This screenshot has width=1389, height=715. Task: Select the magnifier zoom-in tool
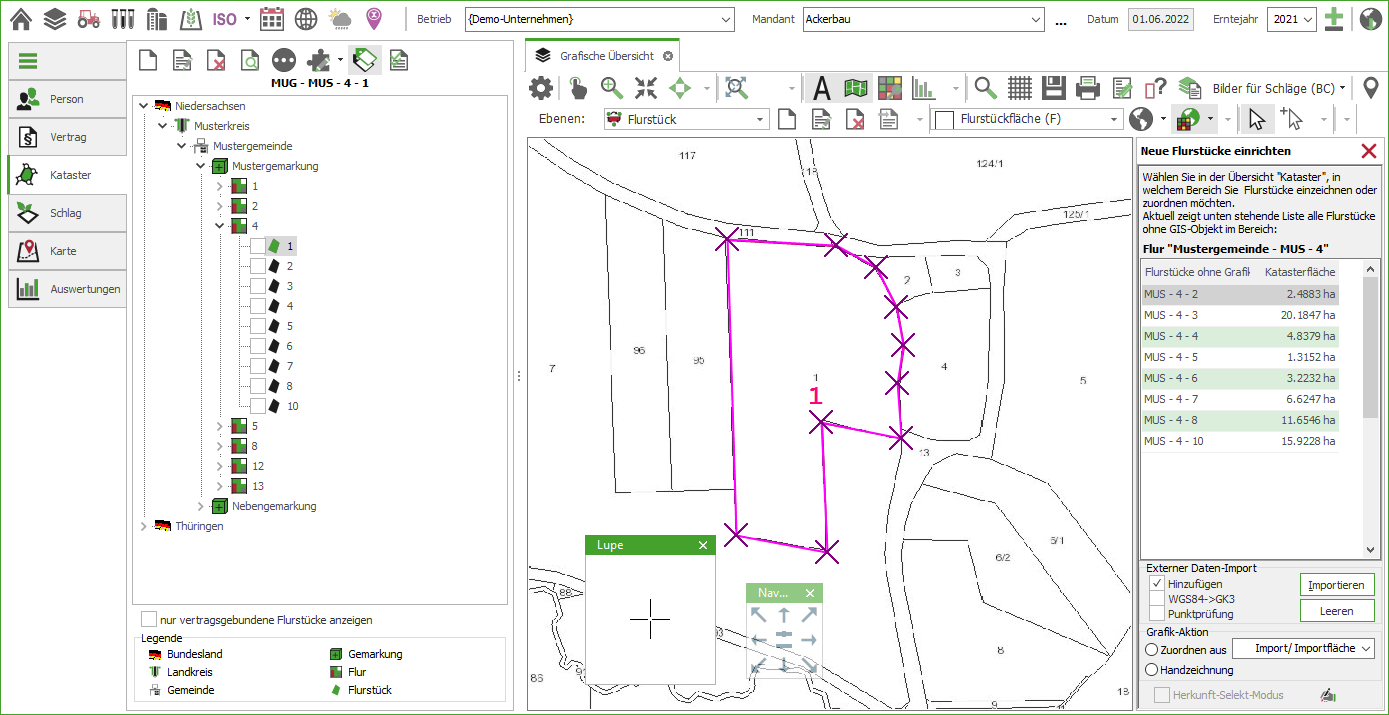612,88
